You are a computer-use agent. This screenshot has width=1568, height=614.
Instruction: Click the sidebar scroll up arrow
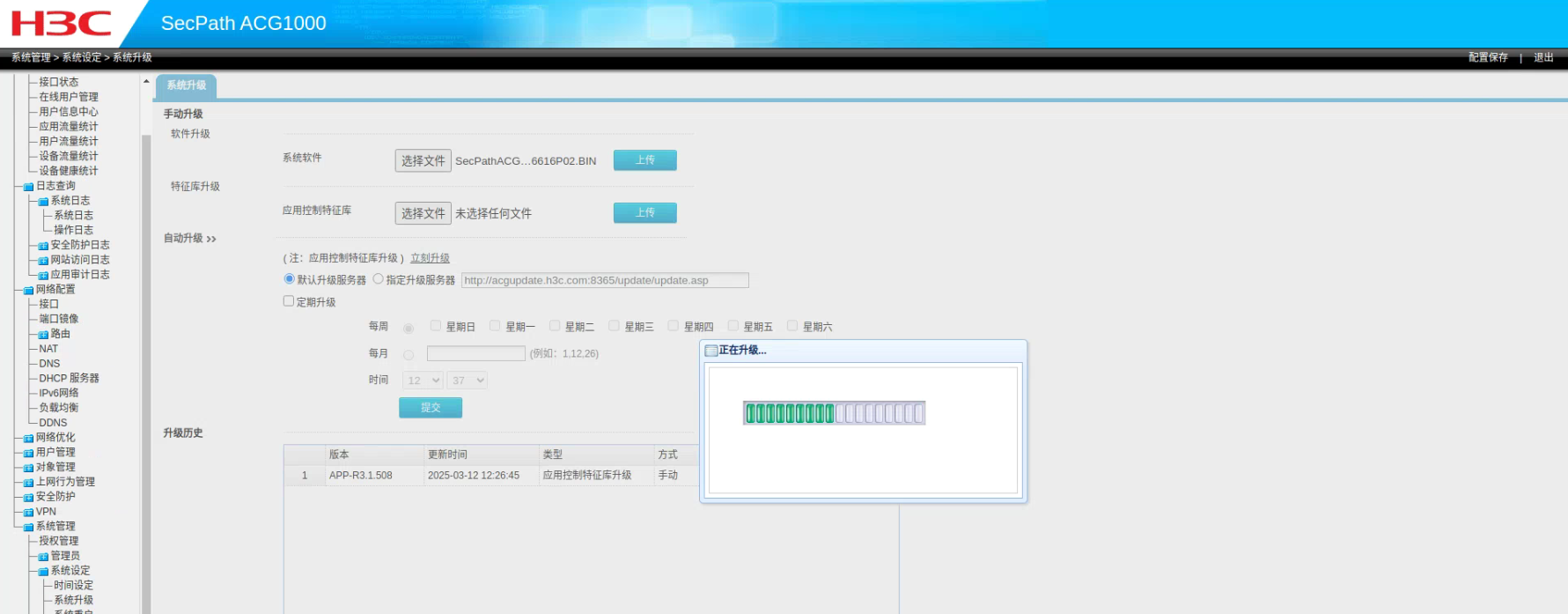[146, 81]
